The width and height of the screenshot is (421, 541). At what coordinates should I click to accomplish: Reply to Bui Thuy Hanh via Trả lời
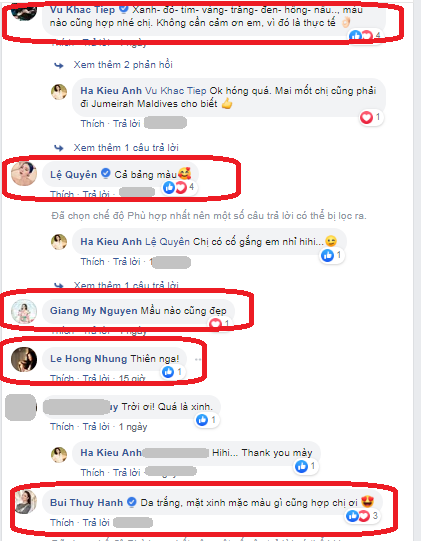96,523
